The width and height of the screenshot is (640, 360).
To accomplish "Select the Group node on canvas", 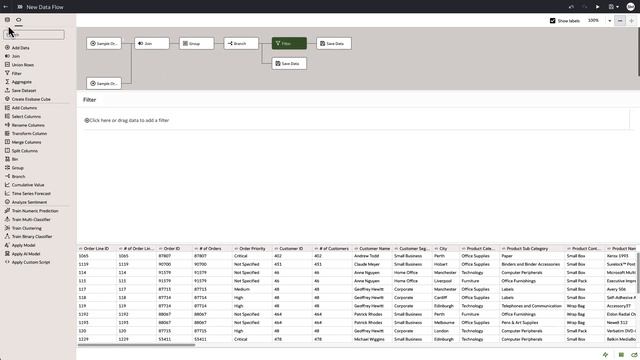I will tap(196, 43).
